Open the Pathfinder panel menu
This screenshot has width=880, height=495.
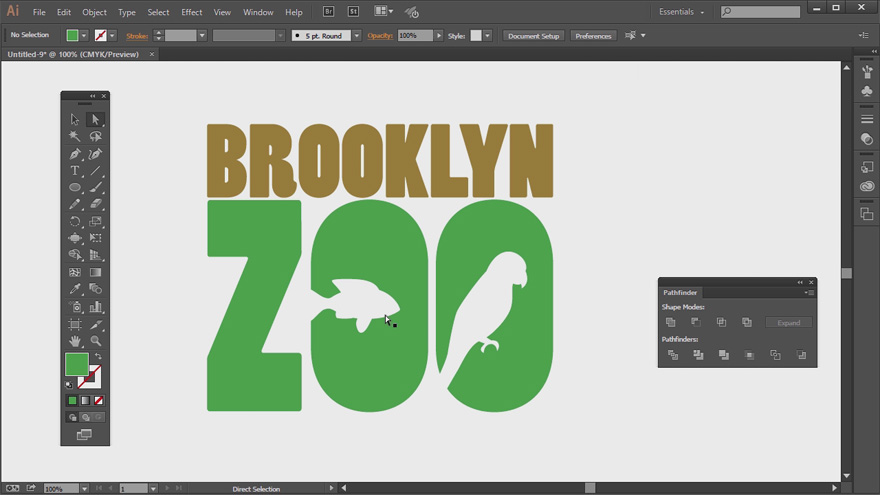809,292
